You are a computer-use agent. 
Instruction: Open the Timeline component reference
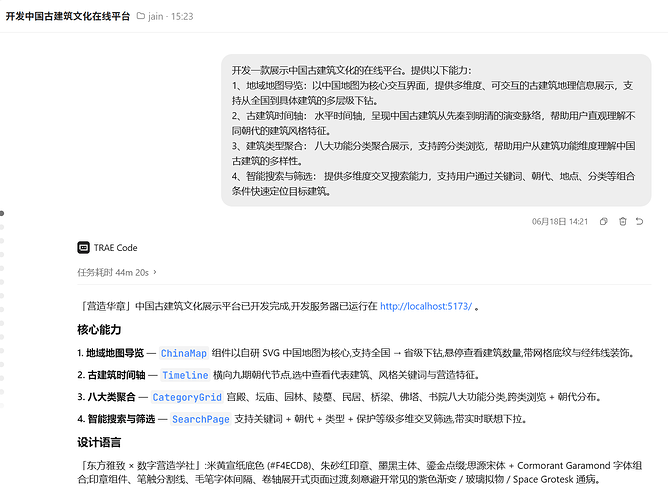click(185, 375)
